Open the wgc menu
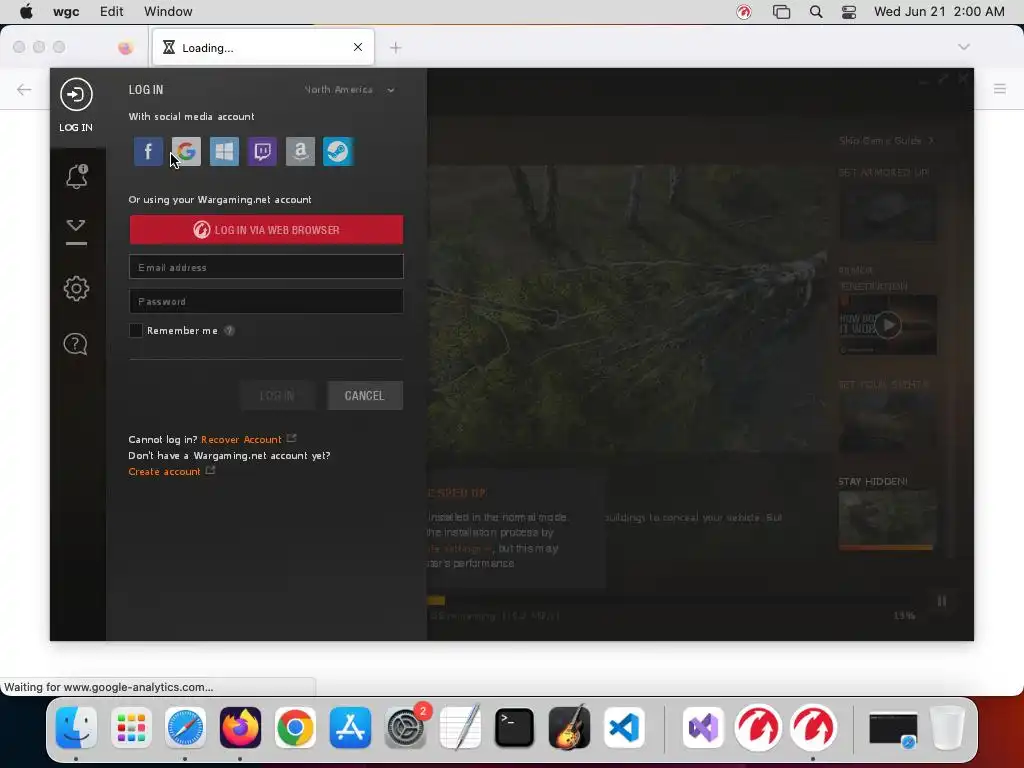 coord(66,12)
